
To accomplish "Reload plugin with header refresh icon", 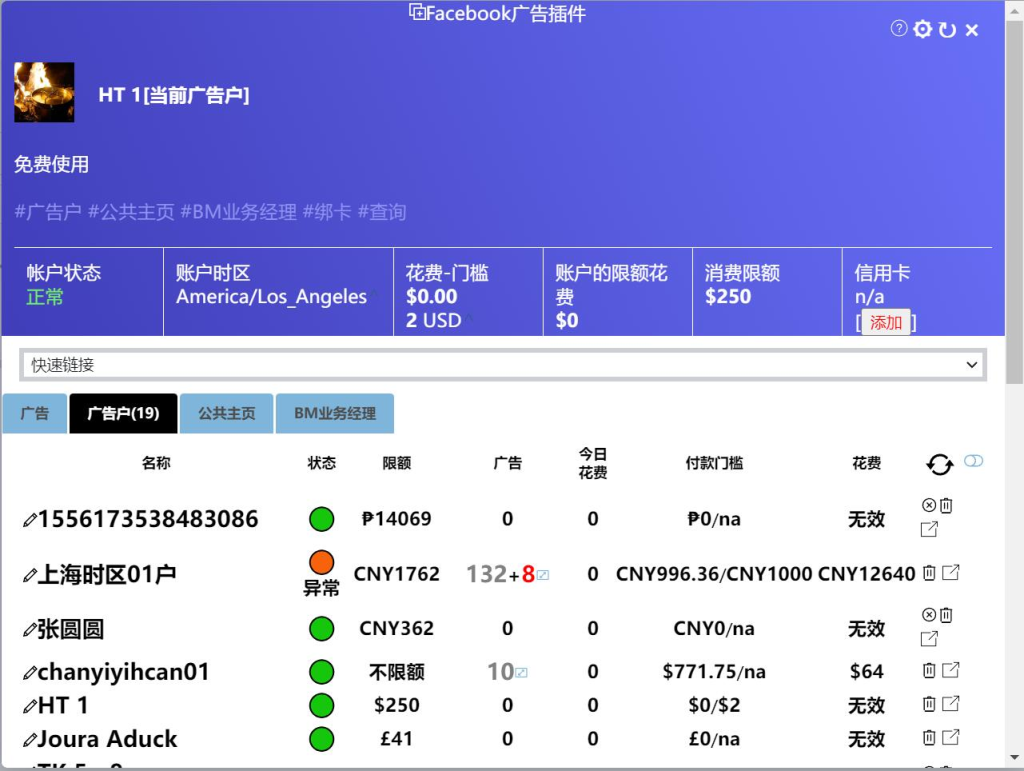I will [x=947, y=29].
